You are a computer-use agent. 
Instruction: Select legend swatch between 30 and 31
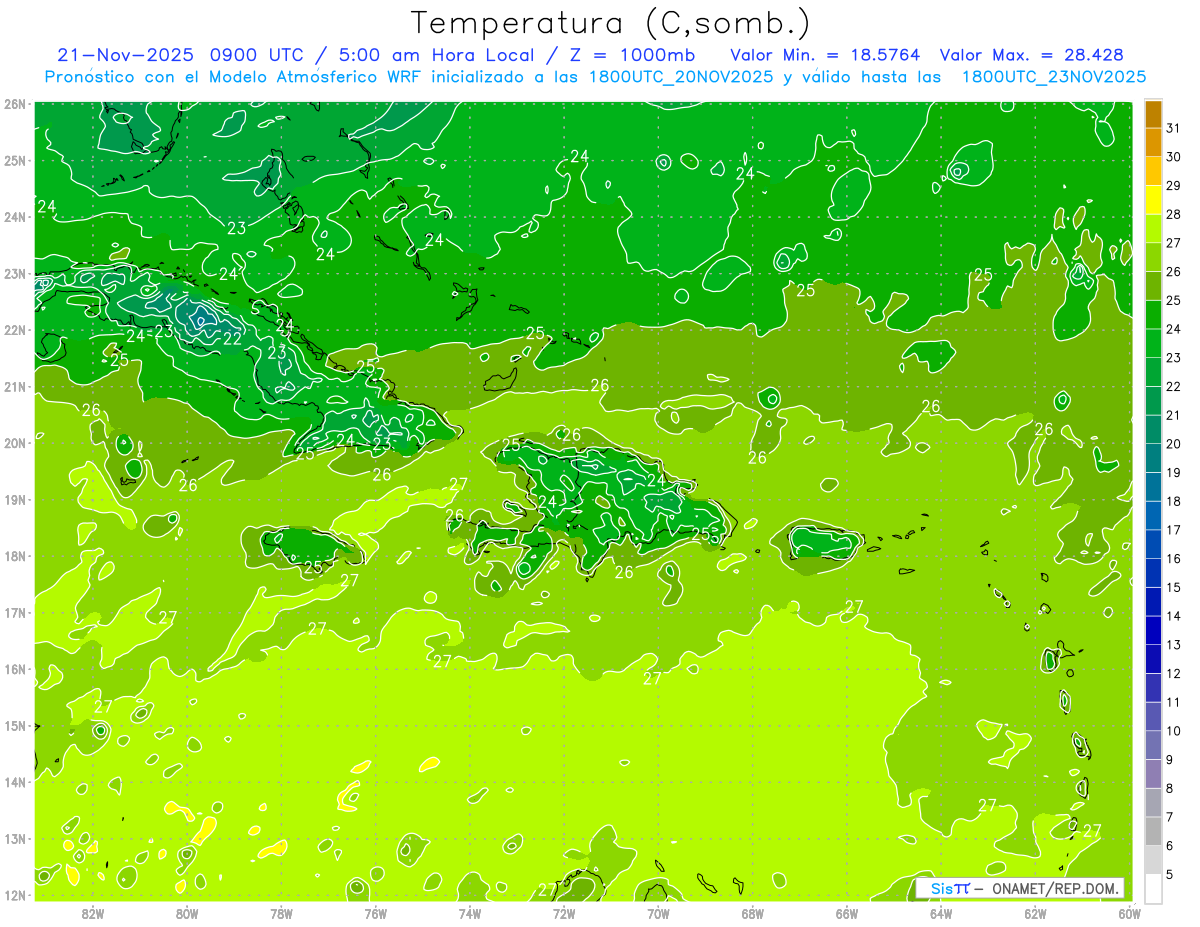(x=1153, y=142)
